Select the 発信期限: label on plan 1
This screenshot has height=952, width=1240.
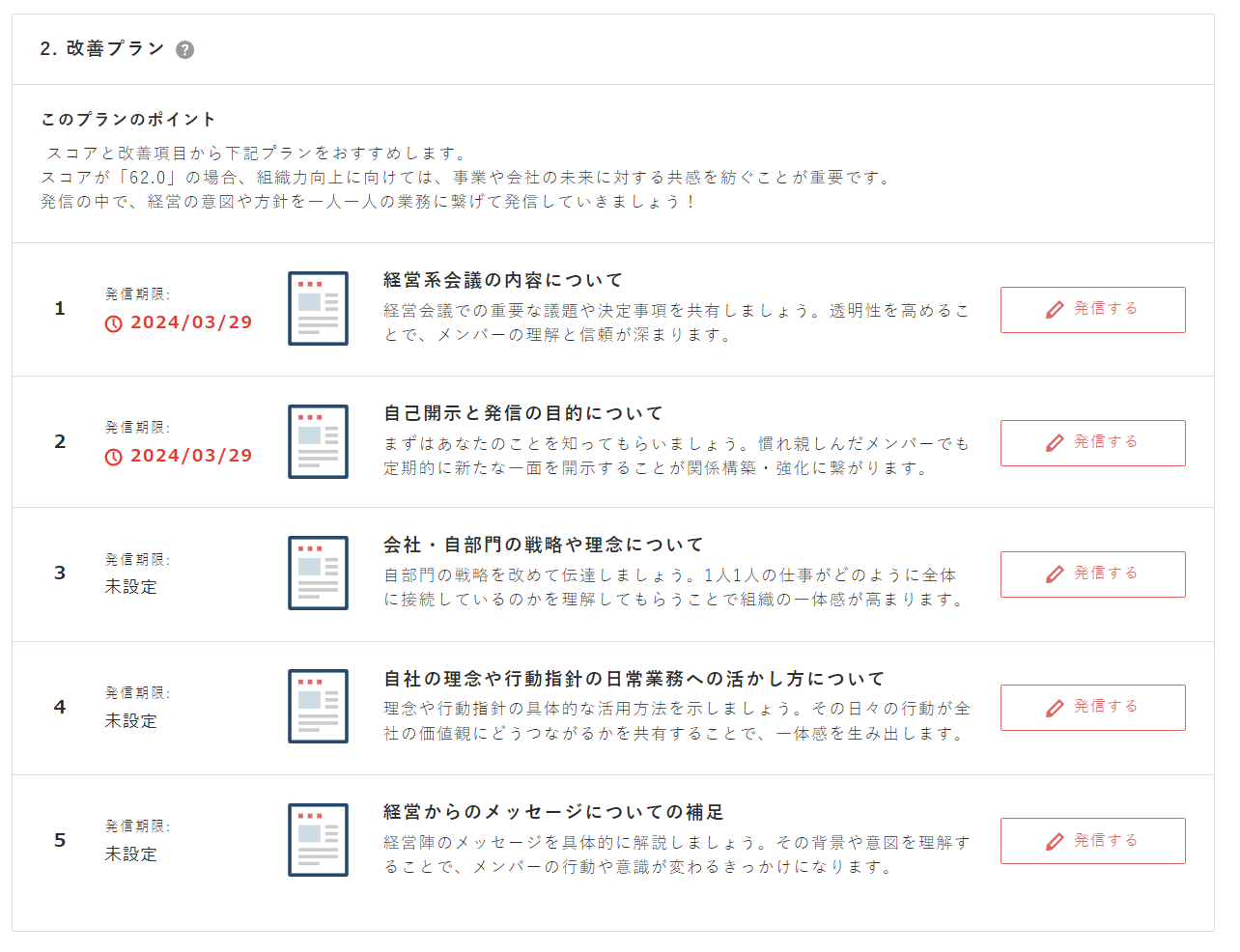(x=138, y=294)
